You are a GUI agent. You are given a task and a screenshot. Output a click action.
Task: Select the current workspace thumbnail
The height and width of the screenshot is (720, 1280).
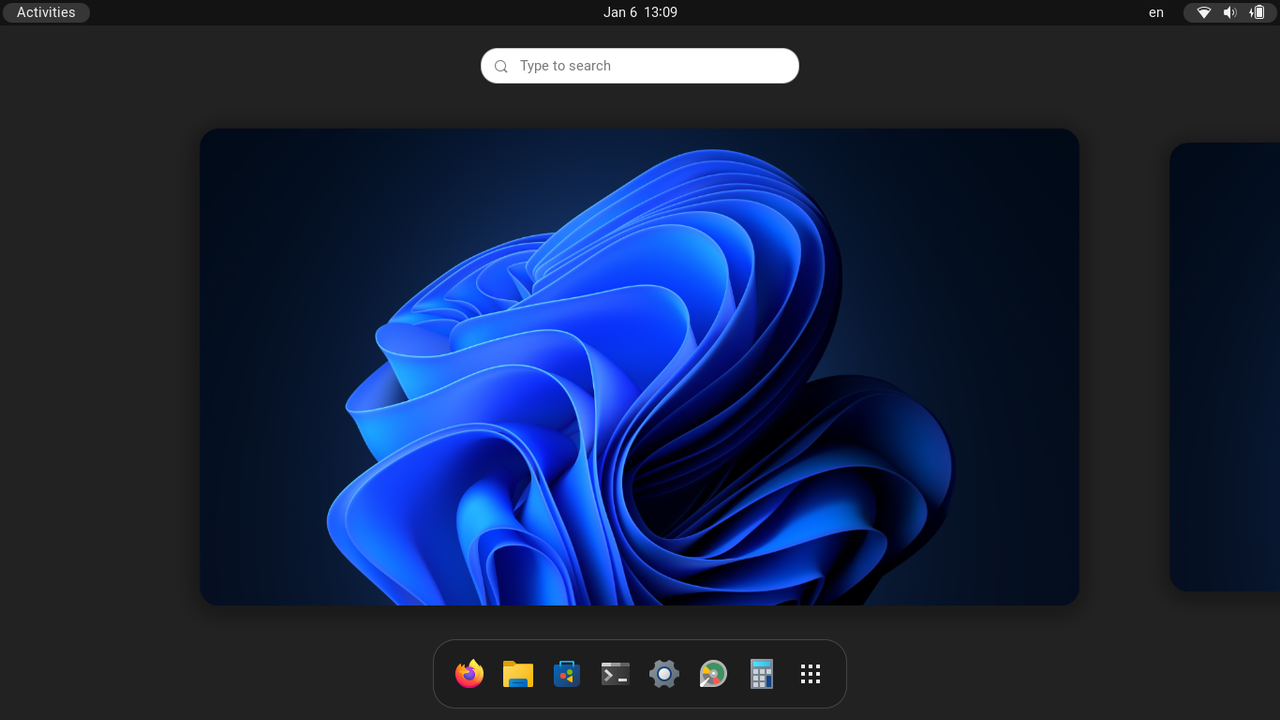tap(639, 367)
